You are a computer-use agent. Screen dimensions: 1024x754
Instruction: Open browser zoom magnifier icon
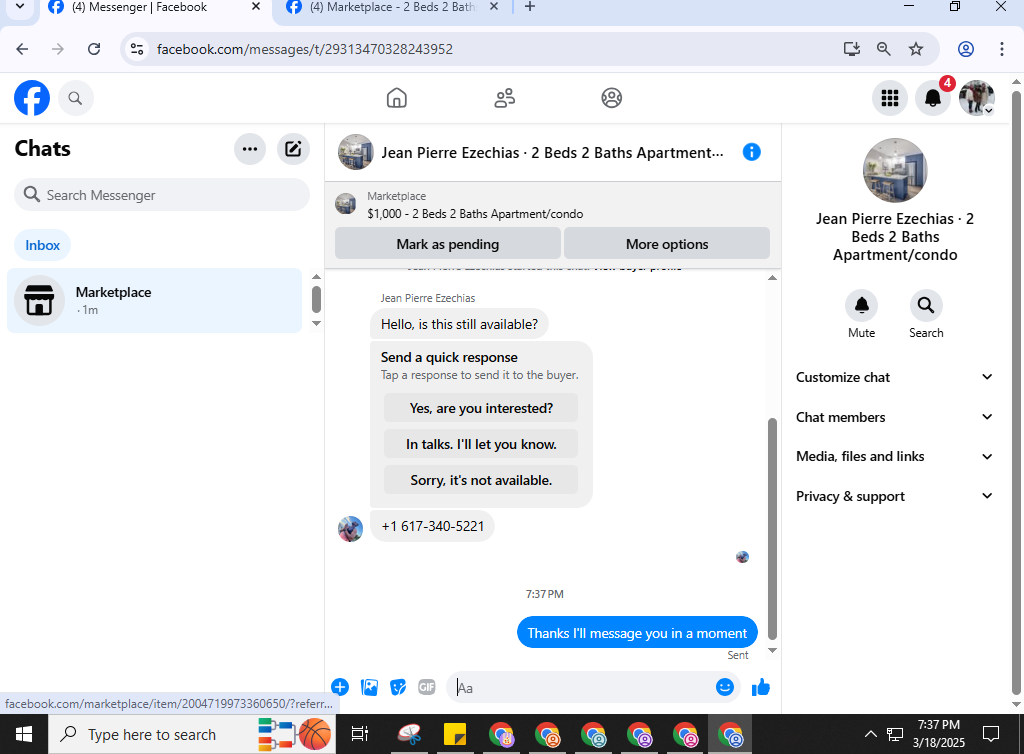coord(883,49)
